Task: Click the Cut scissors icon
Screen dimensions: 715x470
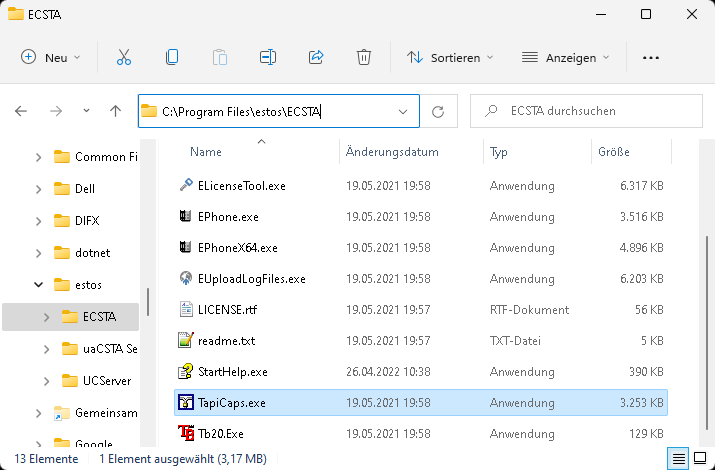Action: (x=124, y=58)
